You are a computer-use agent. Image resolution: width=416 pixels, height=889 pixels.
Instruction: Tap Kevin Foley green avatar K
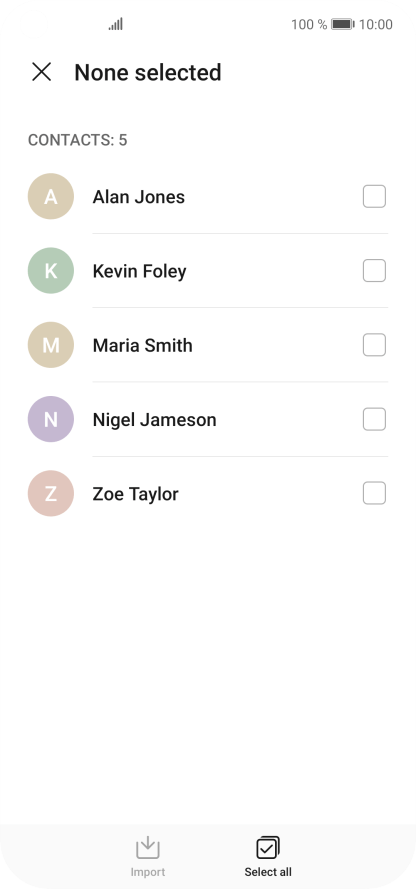click(51, 270)
